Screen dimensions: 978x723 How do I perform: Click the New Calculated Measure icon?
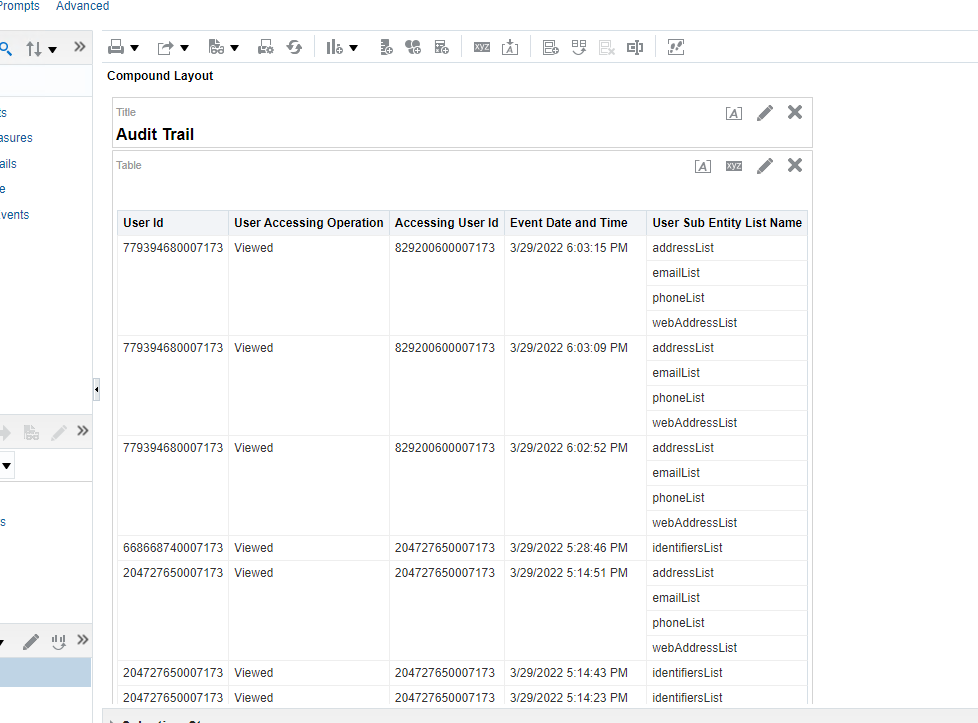[x=441, y=47]
